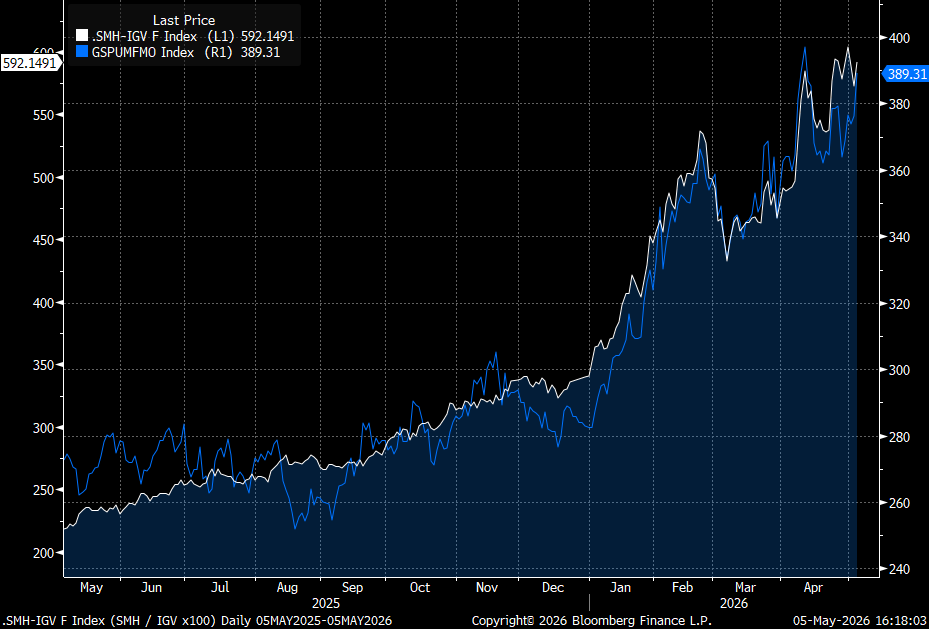The image size is (929, 629).
Task: Click 'Copyright© 2026 Bloomberg Finance L.P.' footer text
Action: pyautogui.click(x=591, y=621)
